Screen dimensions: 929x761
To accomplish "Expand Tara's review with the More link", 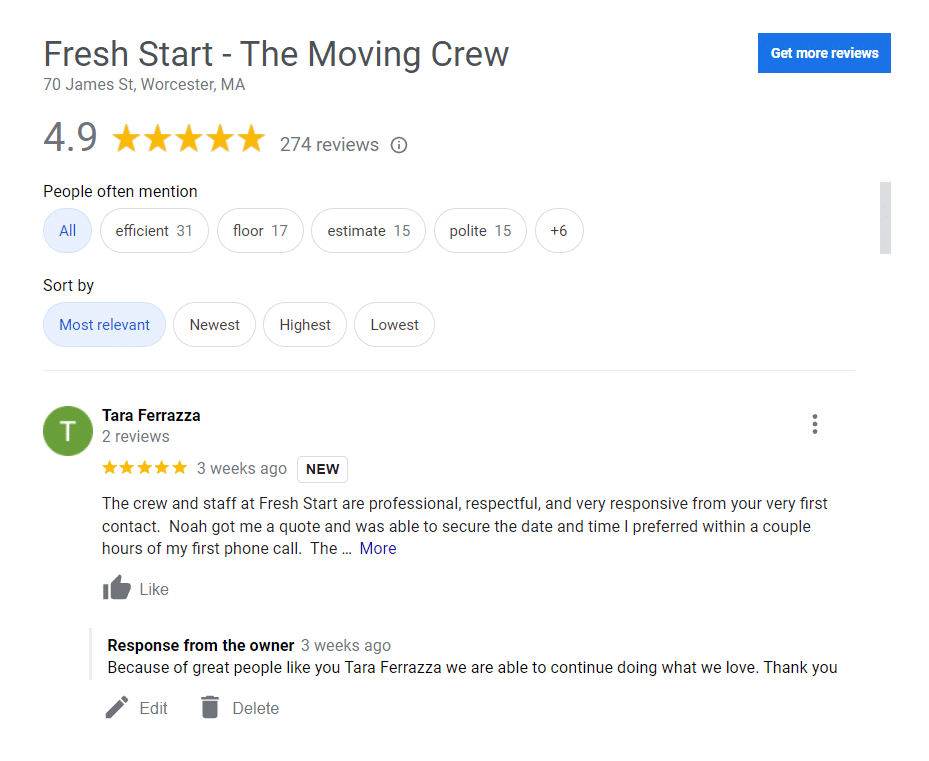I will coord(378,548).
